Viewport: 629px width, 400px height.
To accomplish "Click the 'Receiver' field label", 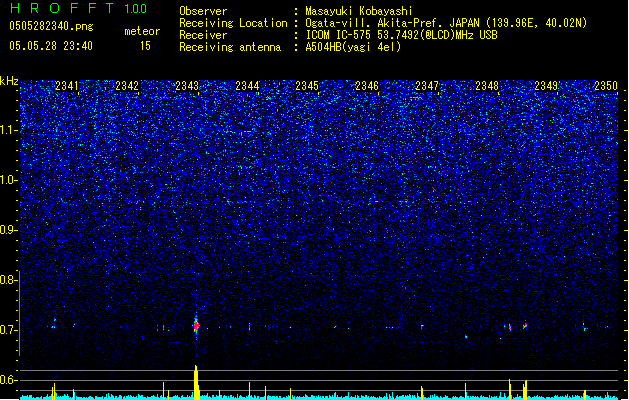I will [x=203, y=35].
